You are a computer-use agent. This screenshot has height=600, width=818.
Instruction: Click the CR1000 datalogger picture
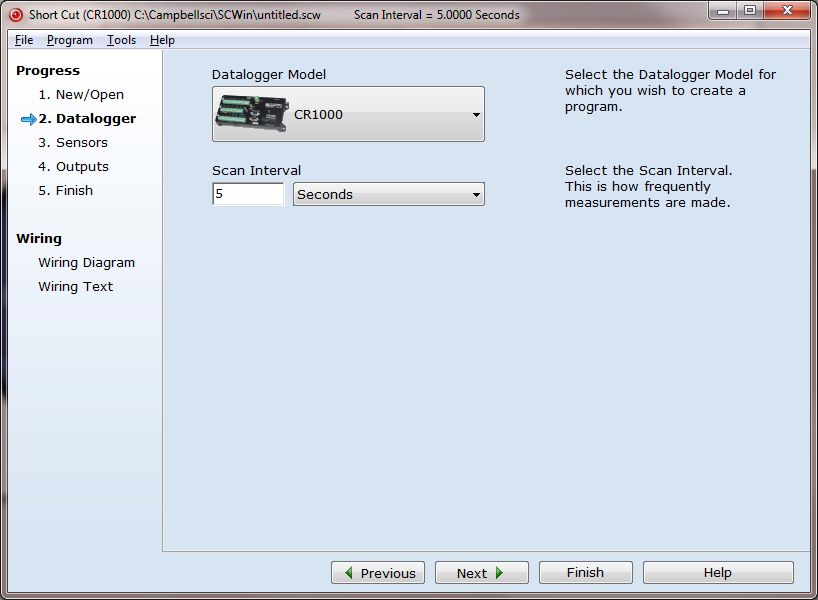point(251,113)
